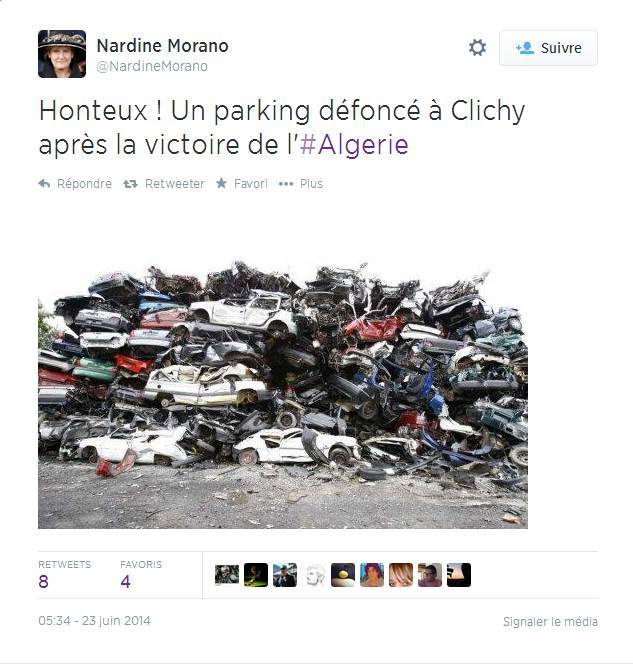Click the retweet arrows icon
The width and height of the screenshot is (633, 664).
click(x=130, y=184)
